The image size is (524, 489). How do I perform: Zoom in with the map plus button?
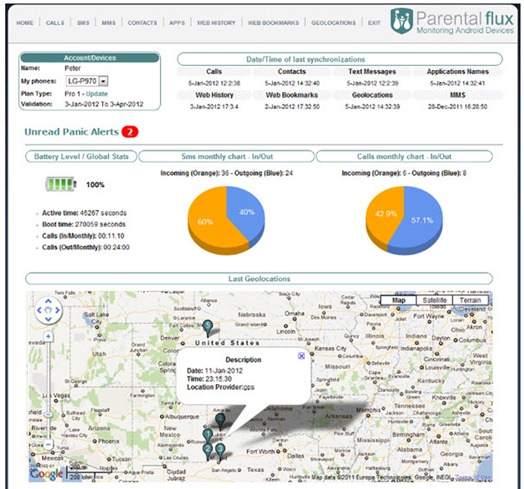click(48, 337)
